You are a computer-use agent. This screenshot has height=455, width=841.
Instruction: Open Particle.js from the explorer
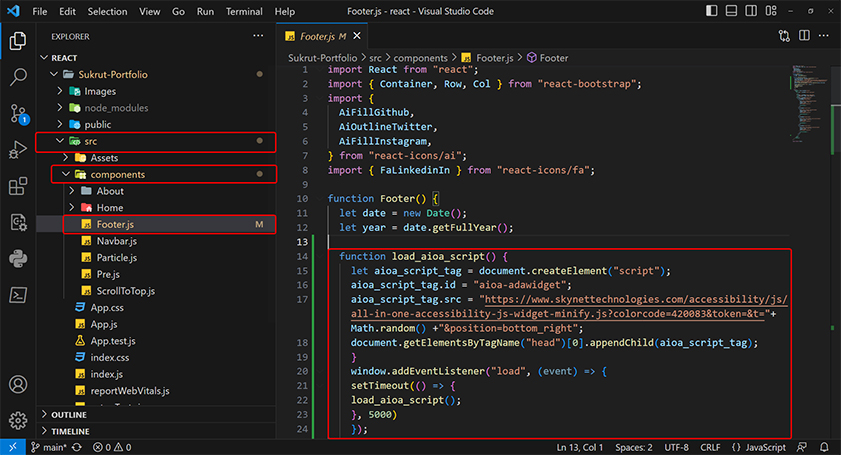click(156, 258)
